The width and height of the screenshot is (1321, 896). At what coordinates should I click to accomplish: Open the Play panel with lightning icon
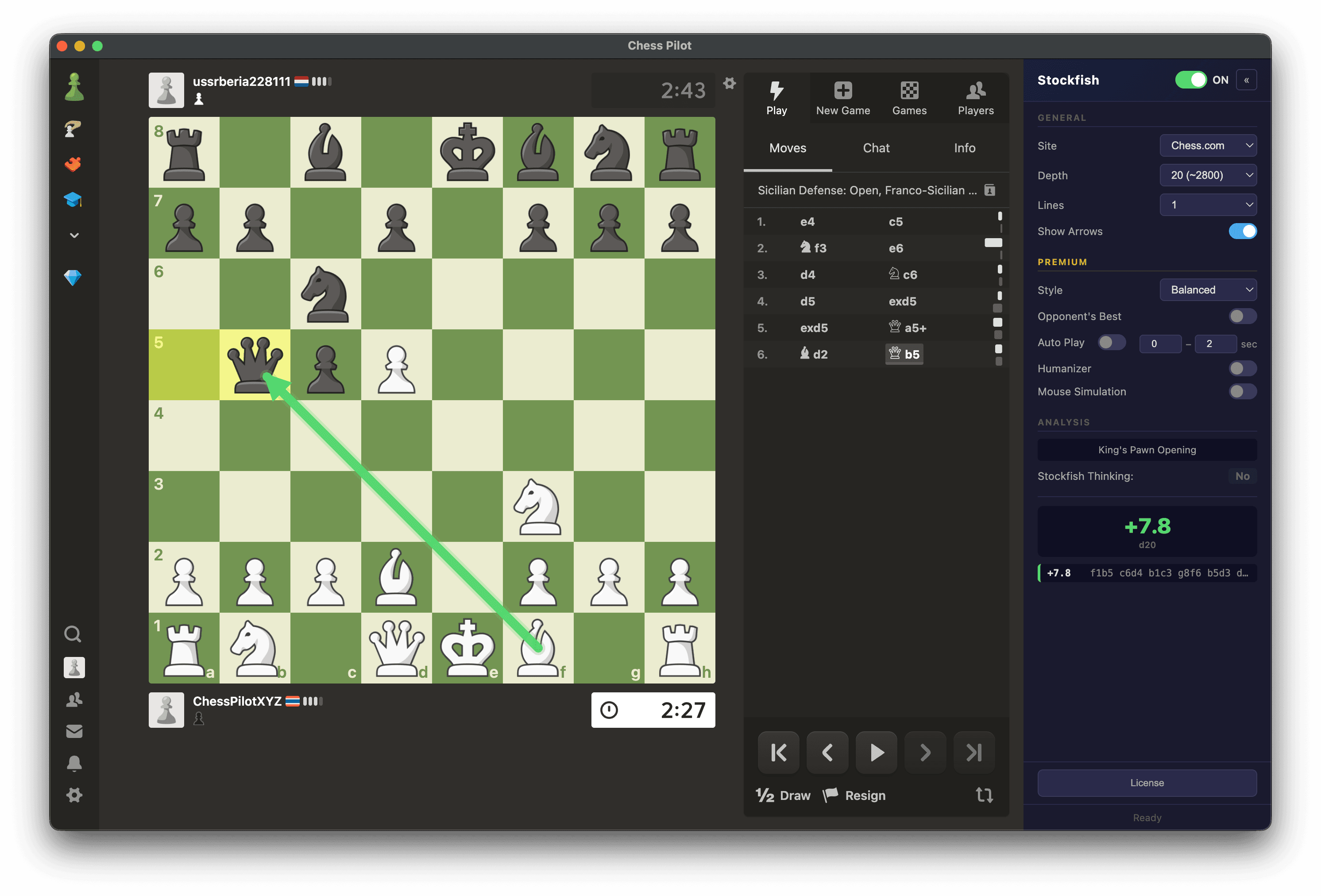pyautogui.click(x=777, y=98)
